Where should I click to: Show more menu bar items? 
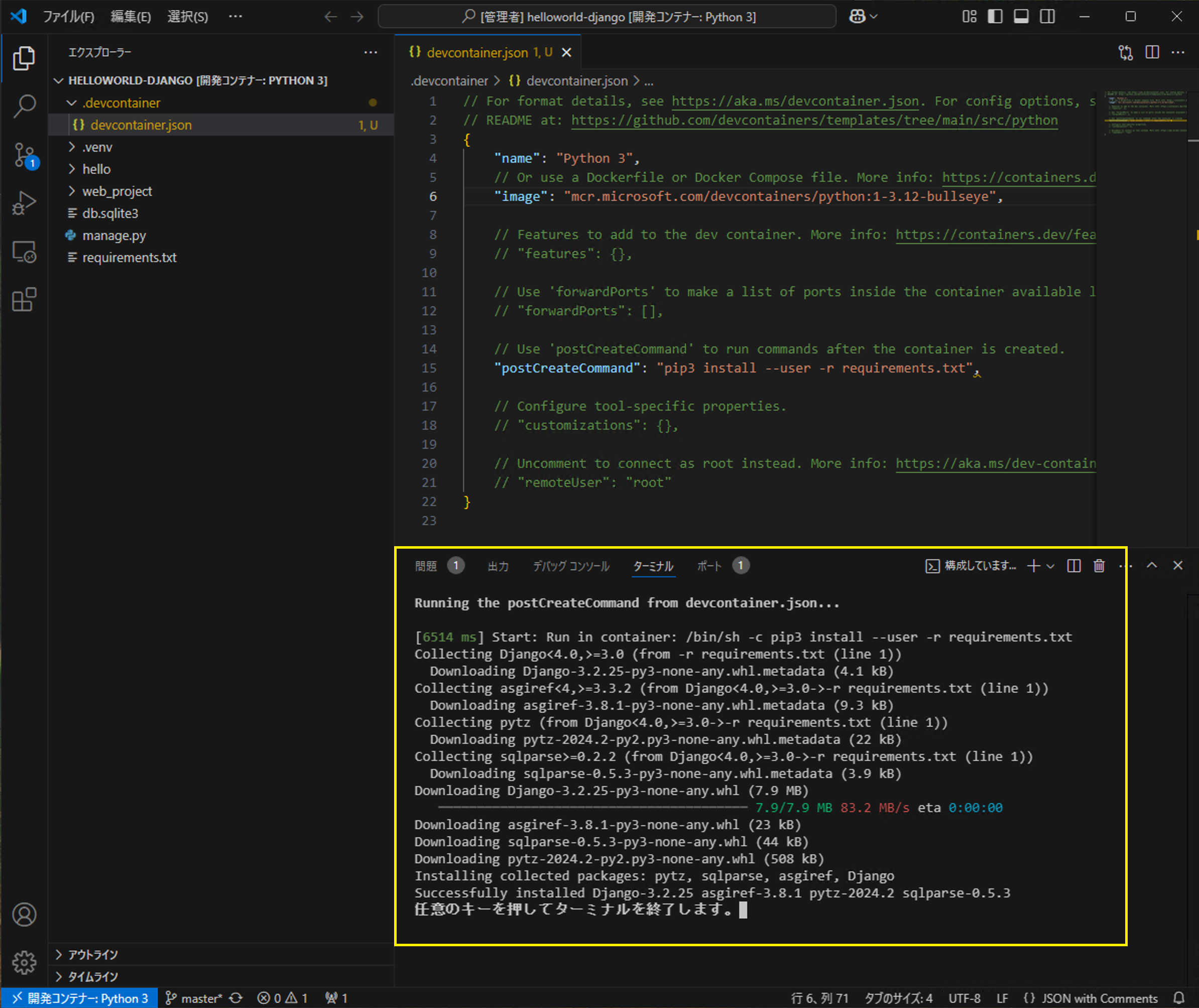[x=235, y=17]
